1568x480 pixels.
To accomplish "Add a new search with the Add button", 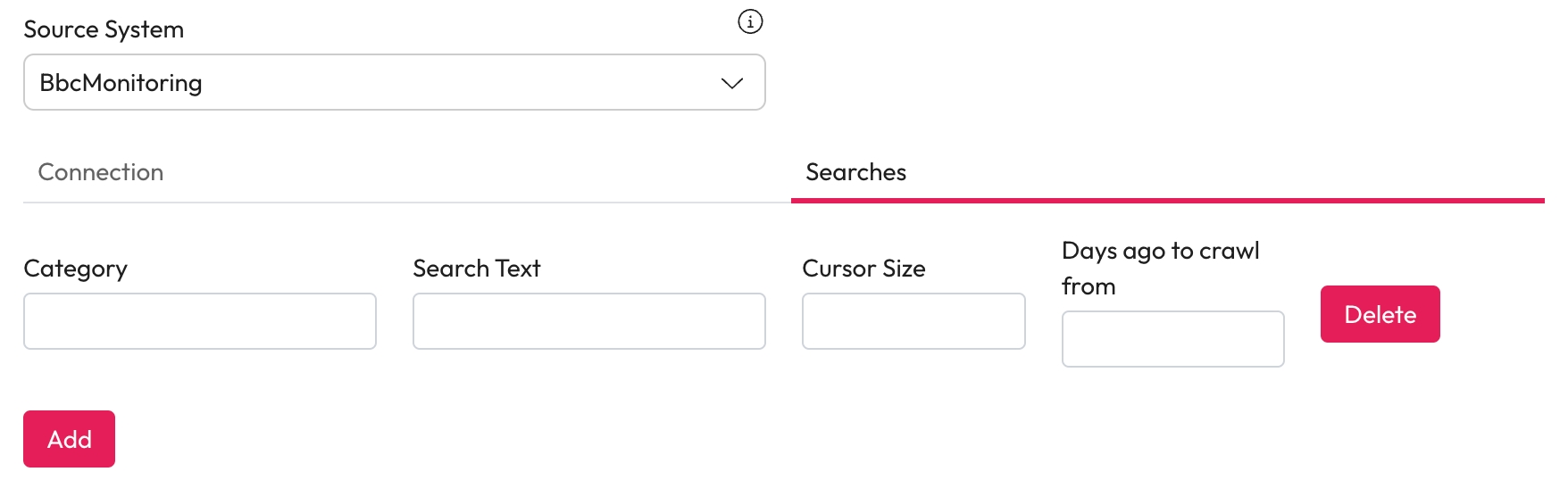I will point(69,439).
